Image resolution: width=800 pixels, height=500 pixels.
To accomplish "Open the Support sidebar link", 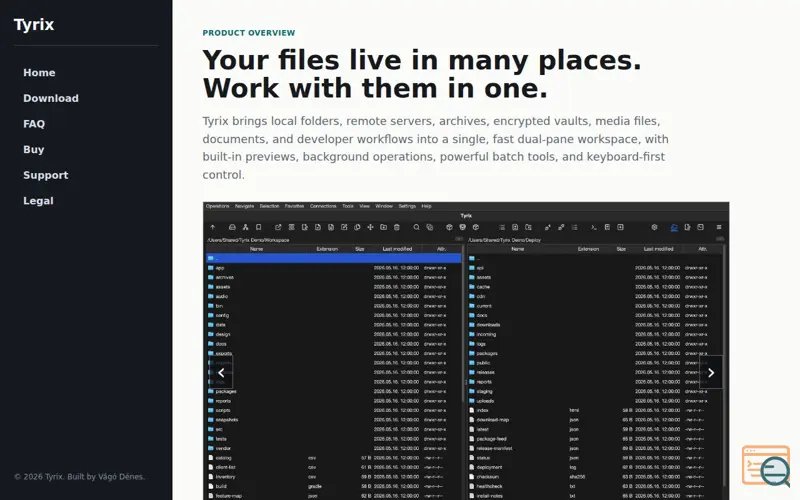I will (x=45, y=175).
